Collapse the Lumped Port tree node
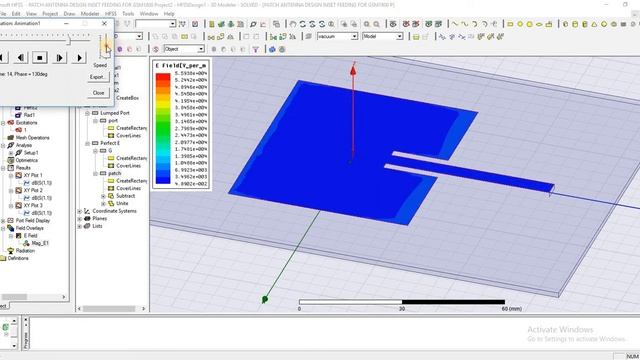 tap(87, 113)
